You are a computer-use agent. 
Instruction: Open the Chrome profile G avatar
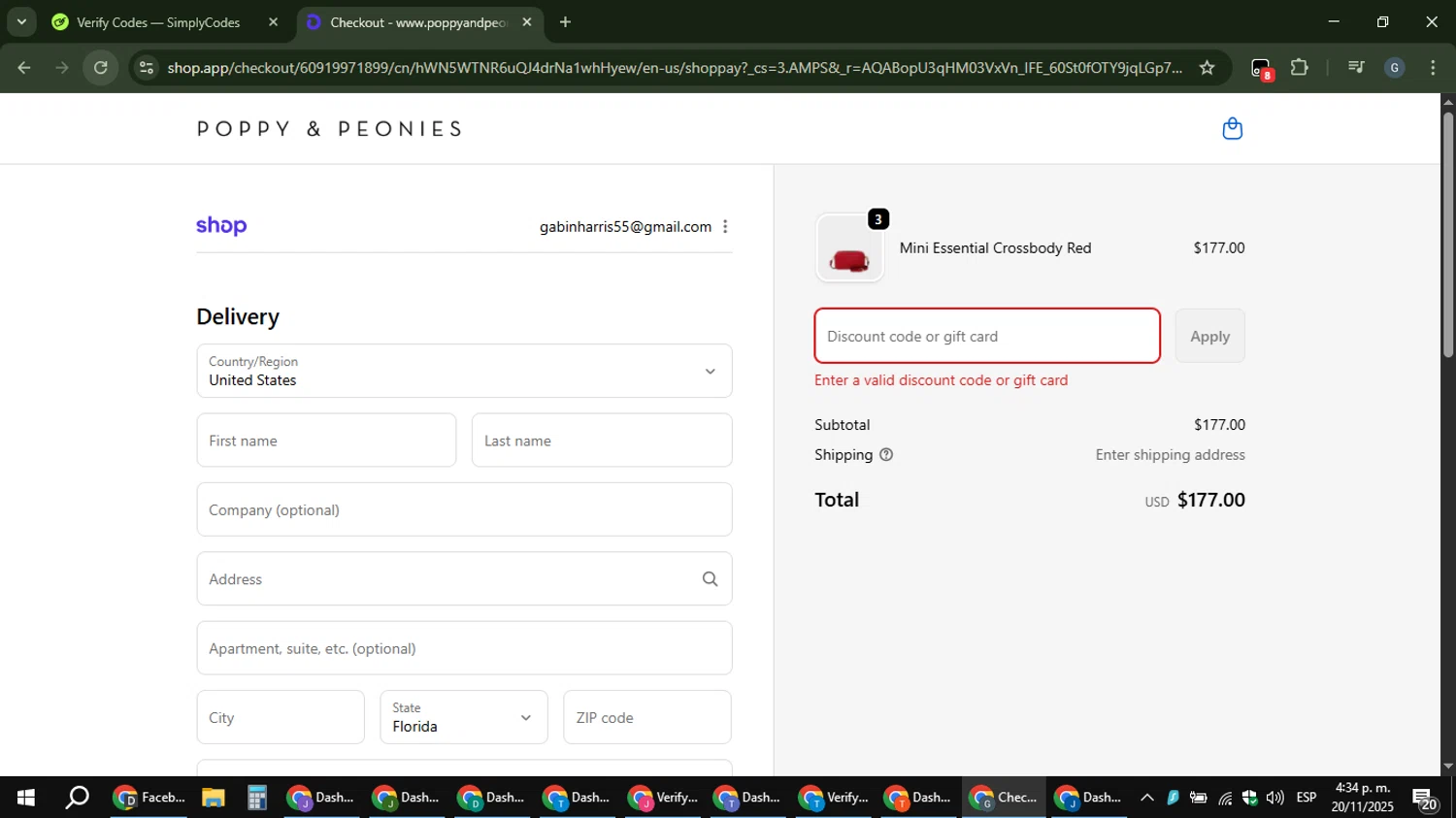pyautogui.click(x=1395, y=68)
